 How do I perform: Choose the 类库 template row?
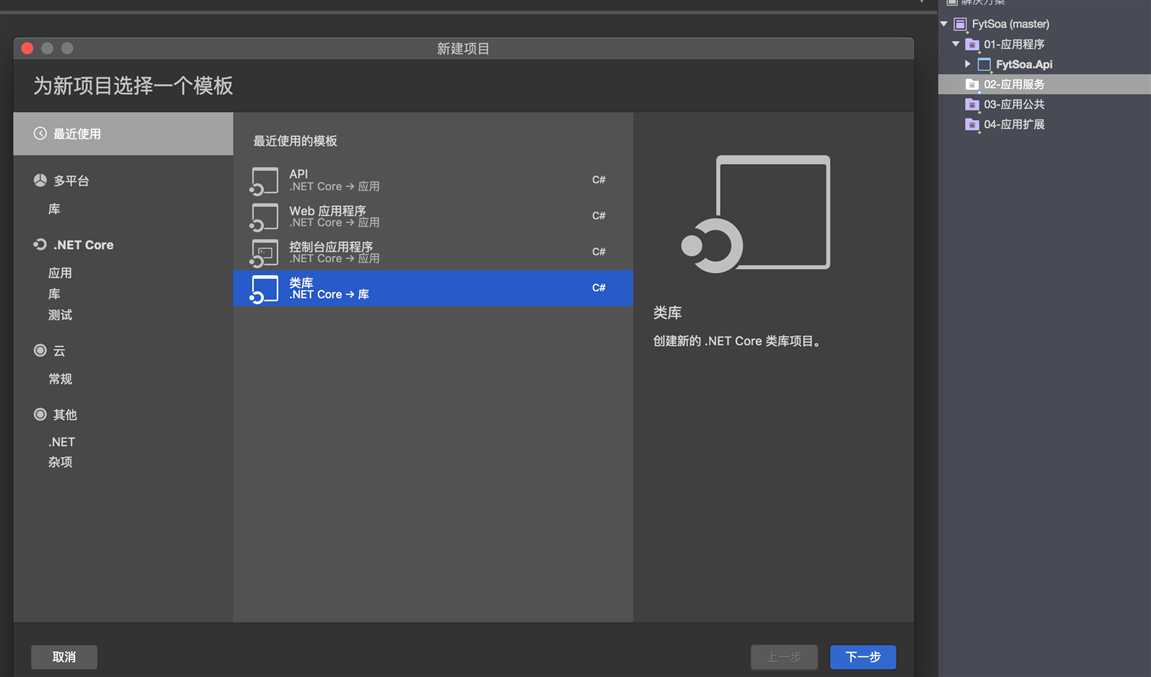point(433,288)
